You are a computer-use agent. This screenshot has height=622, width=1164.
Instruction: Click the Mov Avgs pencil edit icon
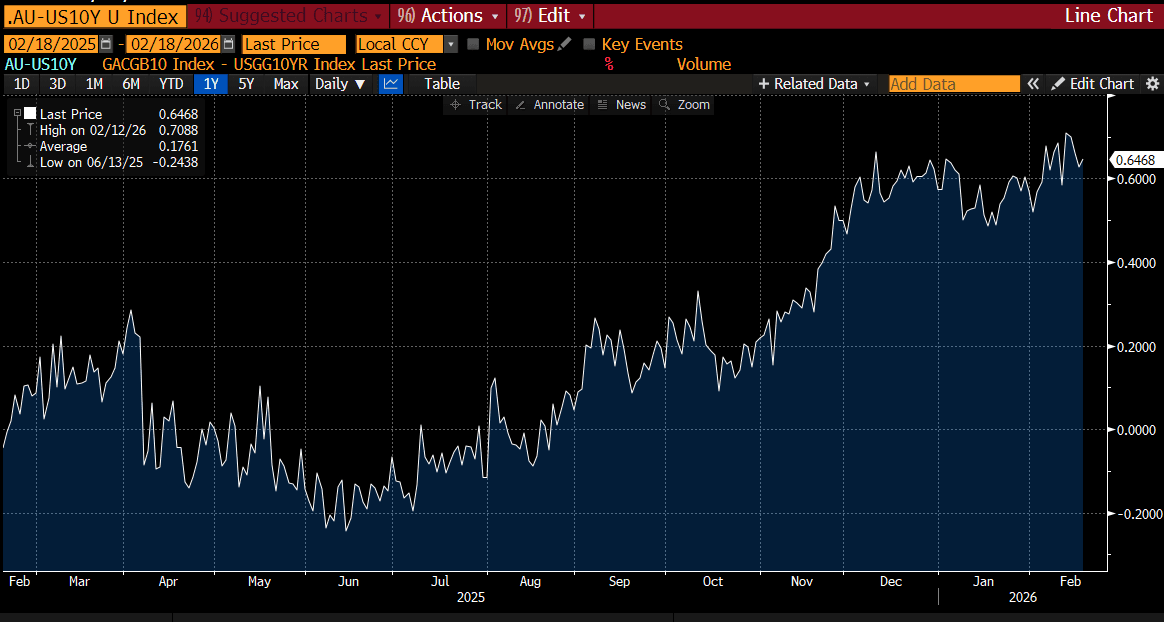pyautogui.click(x=565, y=44)
